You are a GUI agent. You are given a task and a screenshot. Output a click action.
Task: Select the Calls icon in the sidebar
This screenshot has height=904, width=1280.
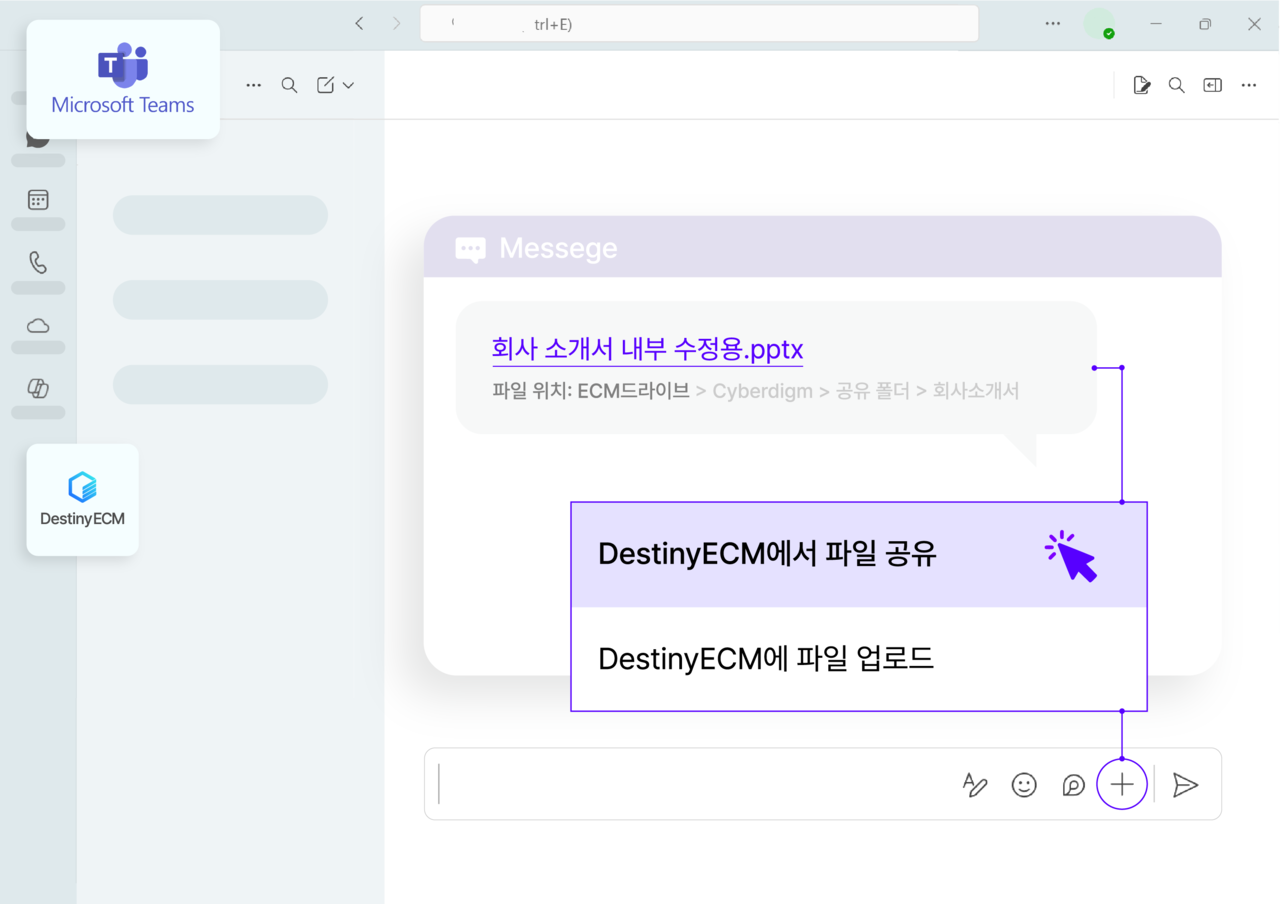37,262
